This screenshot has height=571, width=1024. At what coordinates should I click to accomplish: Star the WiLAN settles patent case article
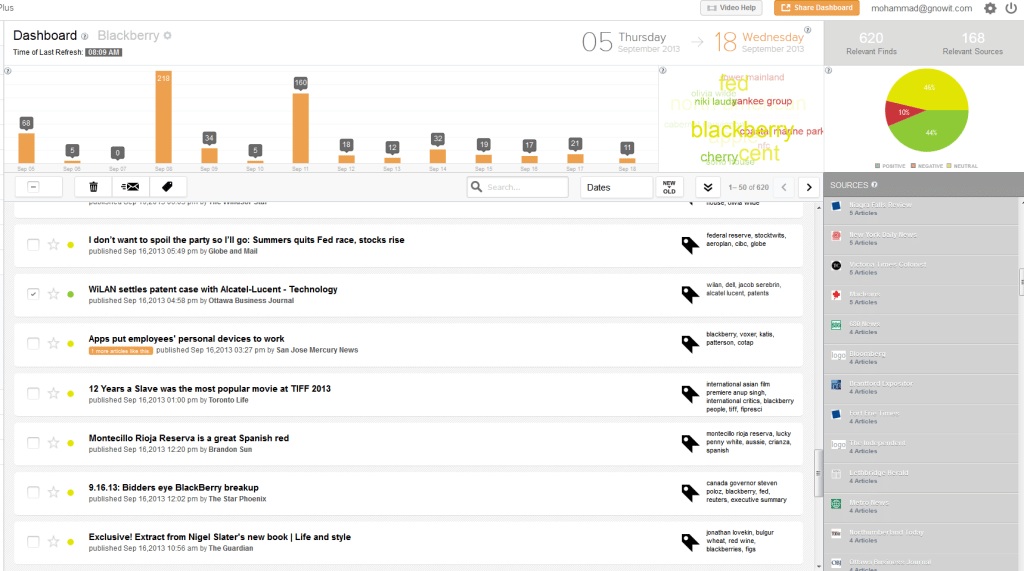click(54, 294)
